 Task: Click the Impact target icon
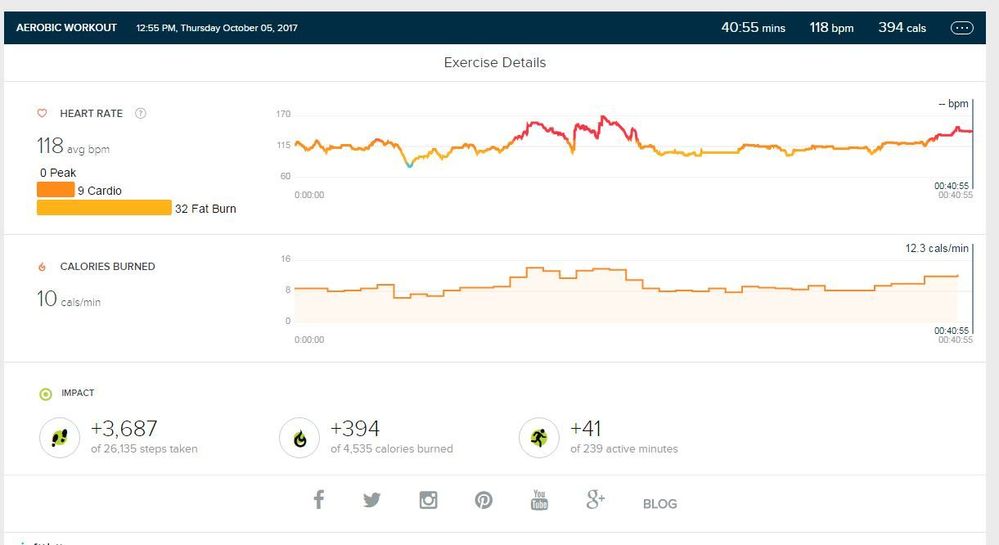45,393
